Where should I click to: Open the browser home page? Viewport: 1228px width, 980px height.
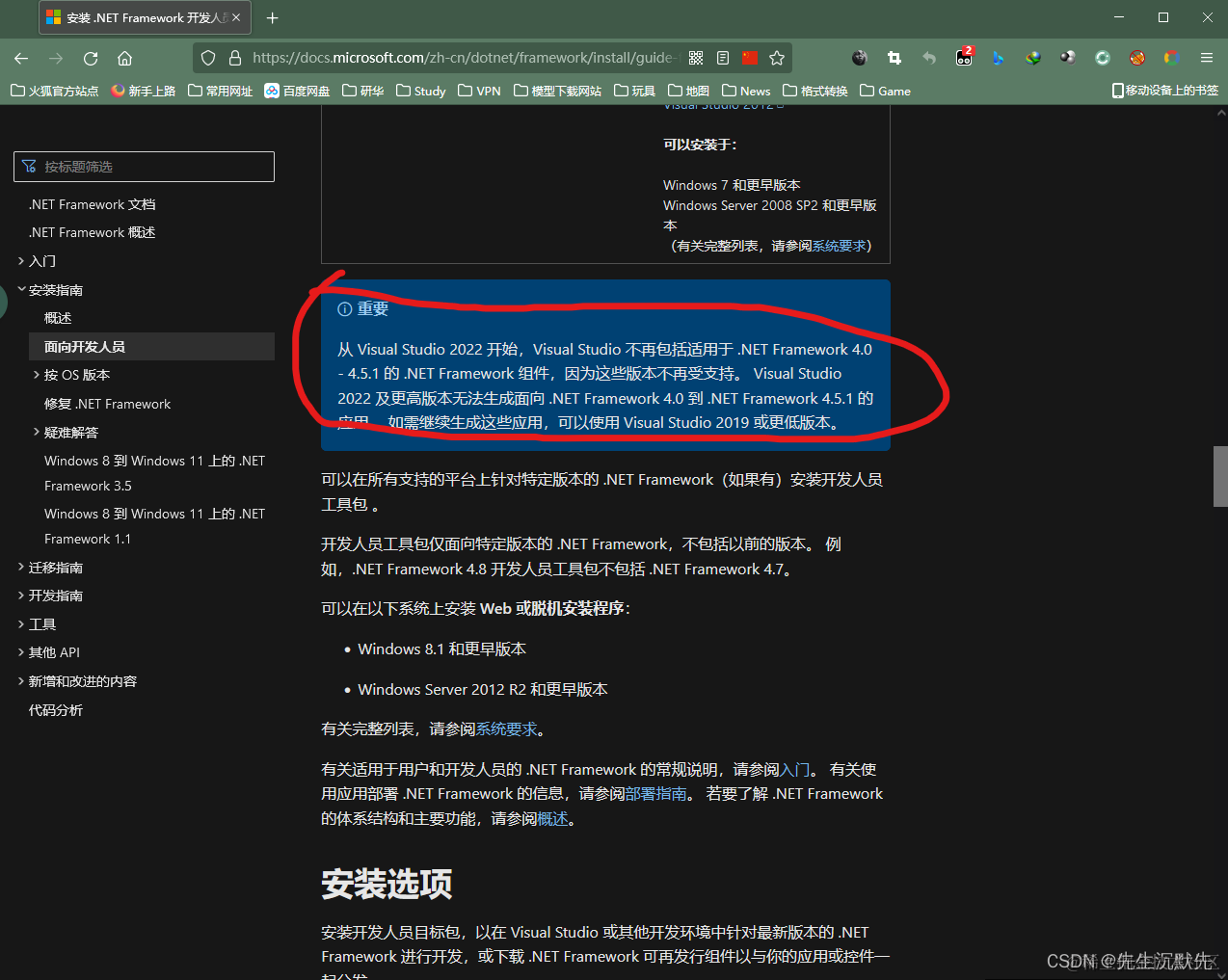tap(124, 58)
